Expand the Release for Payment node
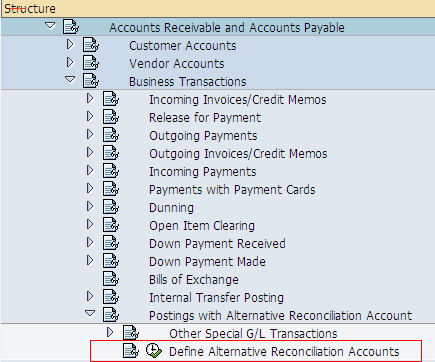The width and height of the screenshot is (435, 362). (x=90, y=116)
